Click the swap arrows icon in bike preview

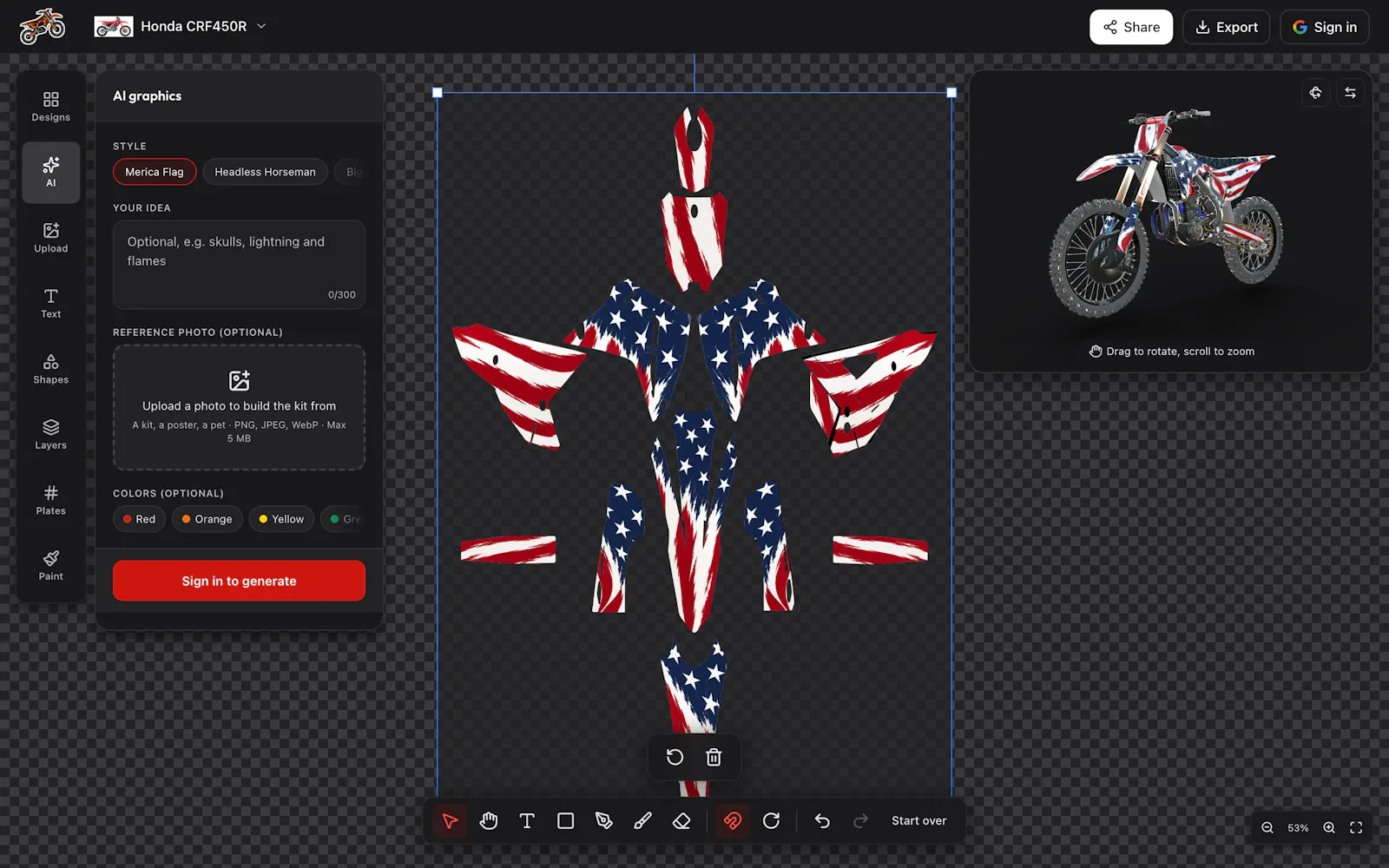[x=1350, y=93]
